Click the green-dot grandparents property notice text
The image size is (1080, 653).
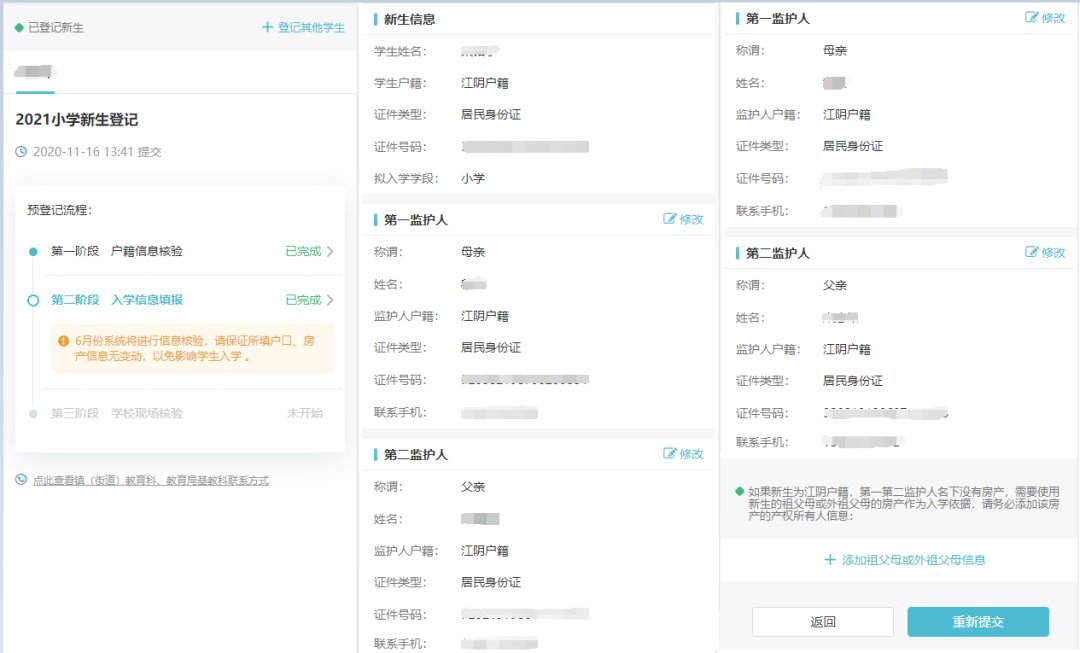pos(904,504)
